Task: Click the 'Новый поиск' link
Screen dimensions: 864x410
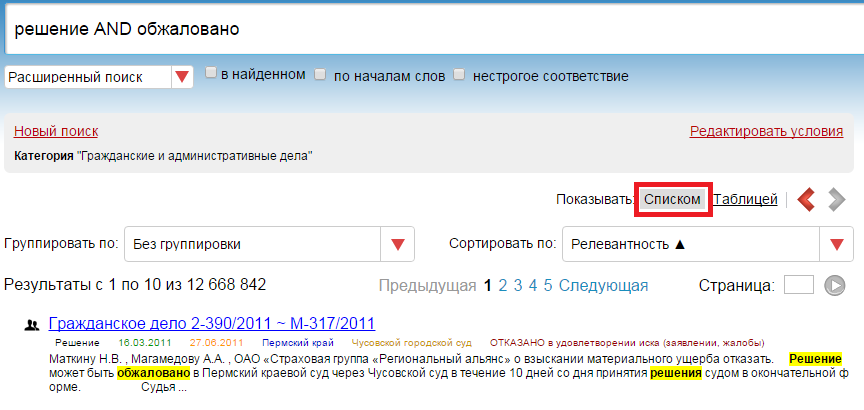Action: [x=56, y=131]
